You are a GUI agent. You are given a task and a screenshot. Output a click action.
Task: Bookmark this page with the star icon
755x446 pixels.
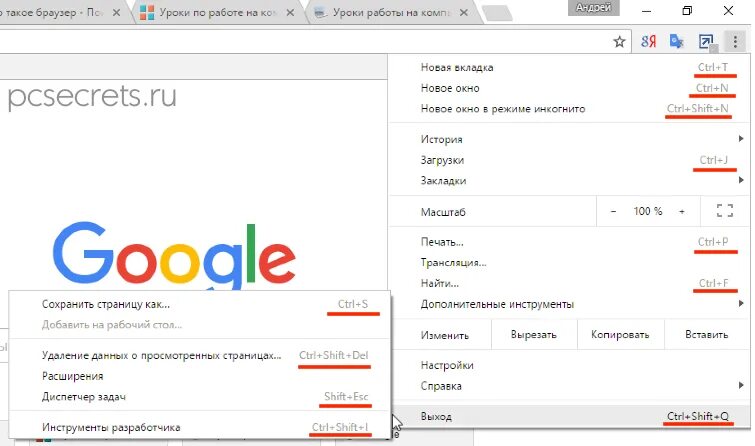point(619,42)
